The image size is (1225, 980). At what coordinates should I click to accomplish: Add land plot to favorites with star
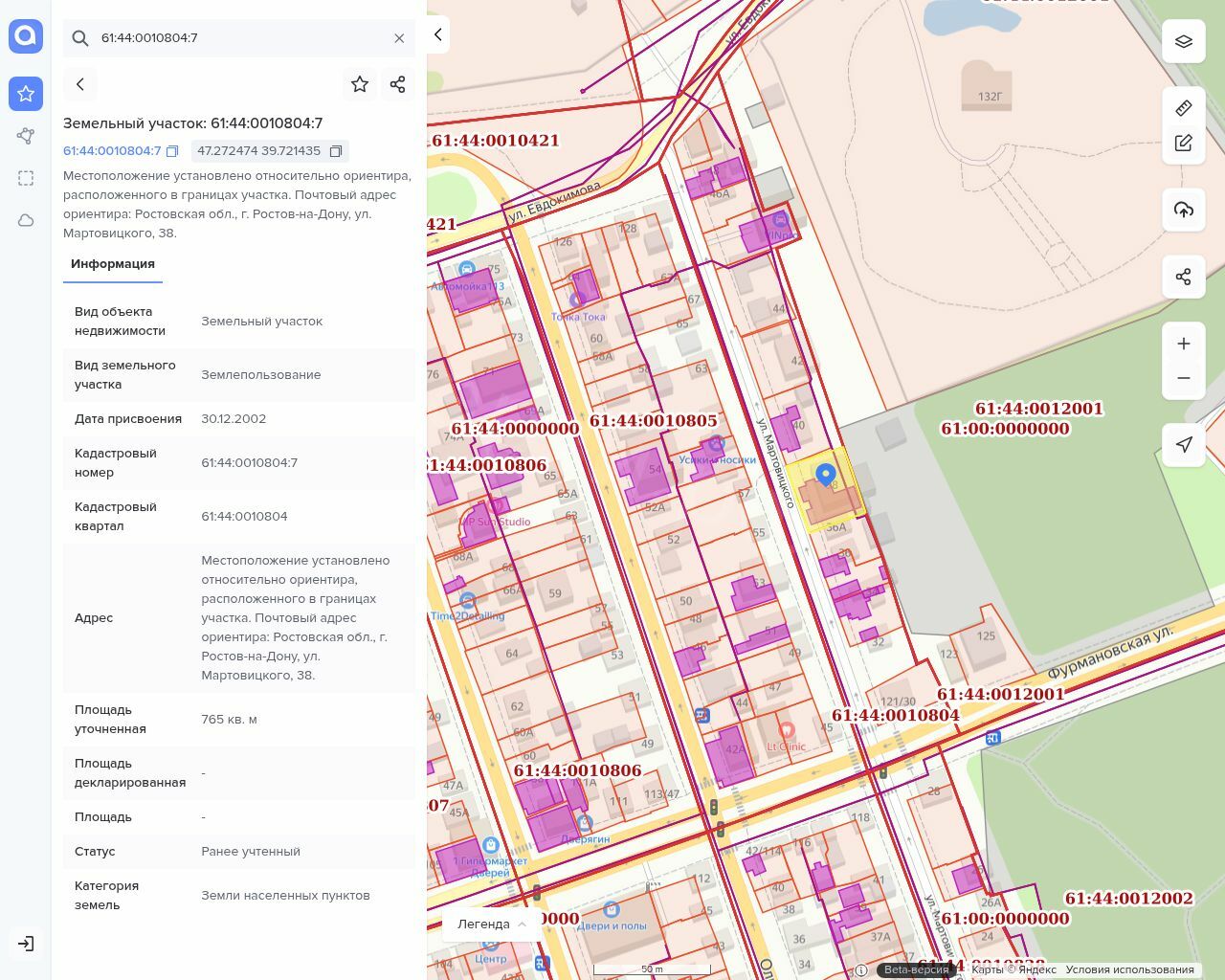click(x=360, y=84)
